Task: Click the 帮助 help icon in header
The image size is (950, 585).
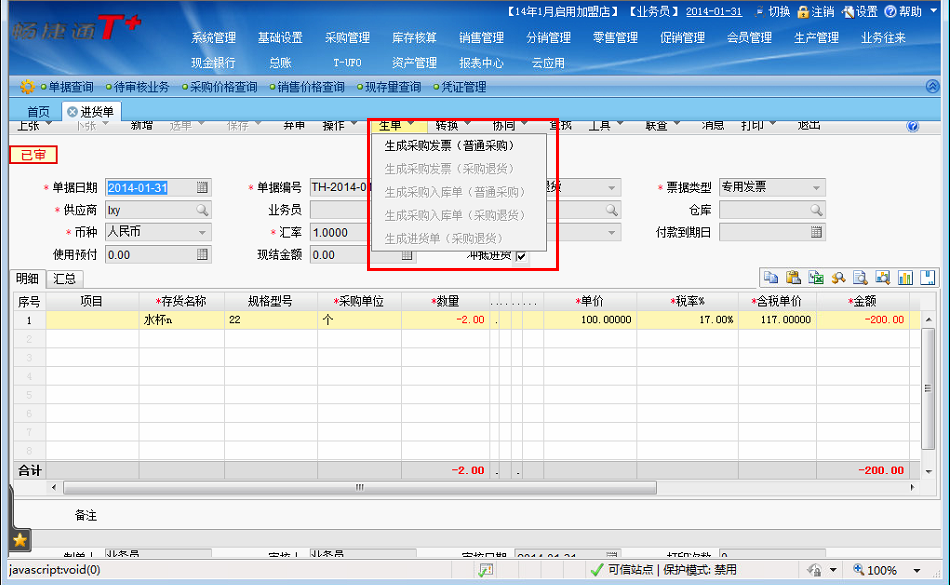Action: (891, 12)
